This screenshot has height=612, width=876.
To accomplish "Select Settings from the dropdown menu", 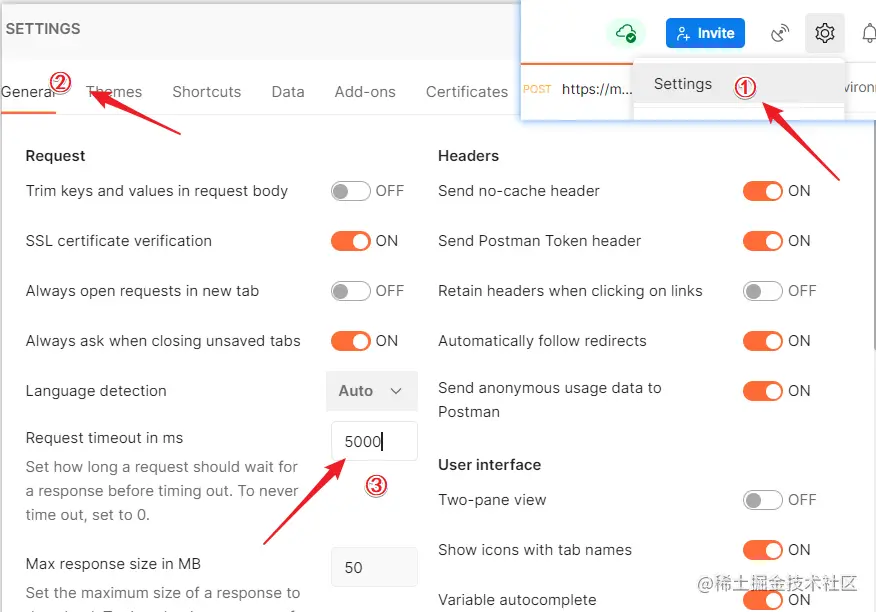I will pos(683,84).
